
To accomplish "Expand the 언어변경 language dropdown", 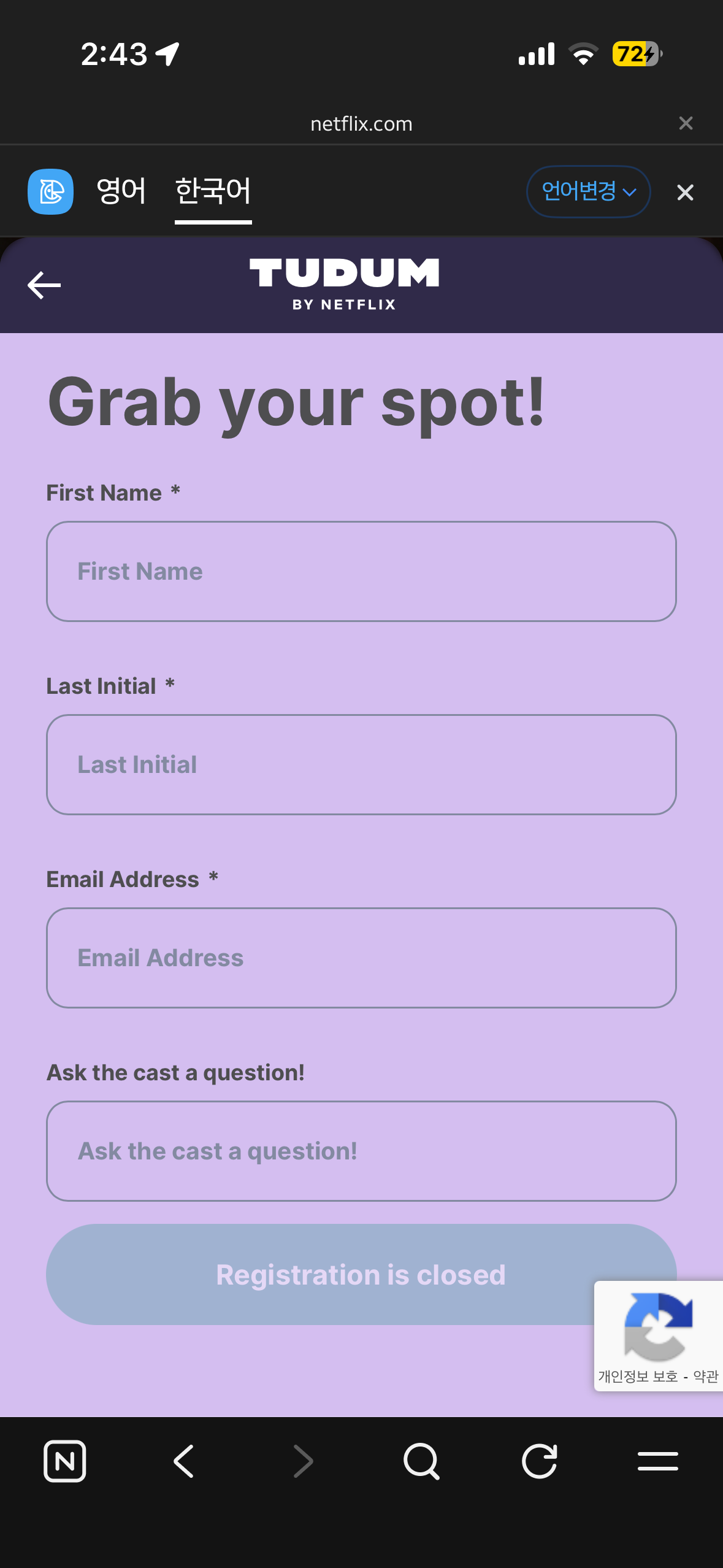I will coord(588,191).
